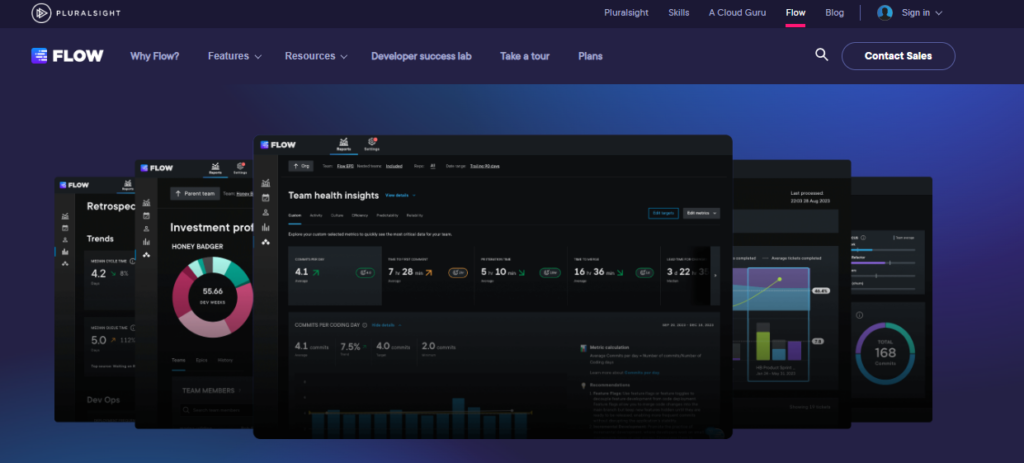Screen dimensions: 1024x463
Task: Click the Search team members field
Action: click(217, 410)
